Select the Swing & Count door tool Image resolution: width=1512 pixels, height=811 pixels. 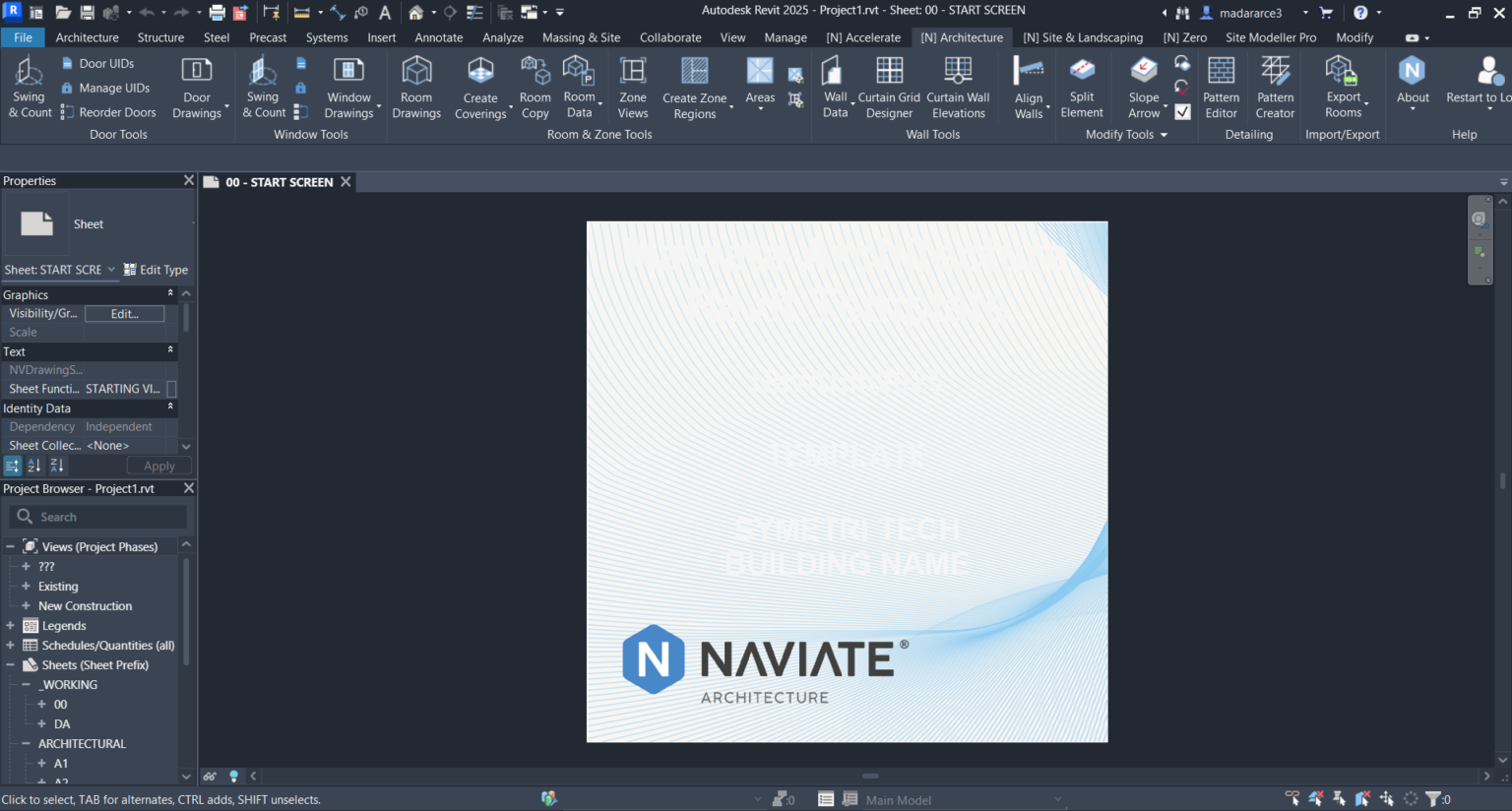click(29, 86)
